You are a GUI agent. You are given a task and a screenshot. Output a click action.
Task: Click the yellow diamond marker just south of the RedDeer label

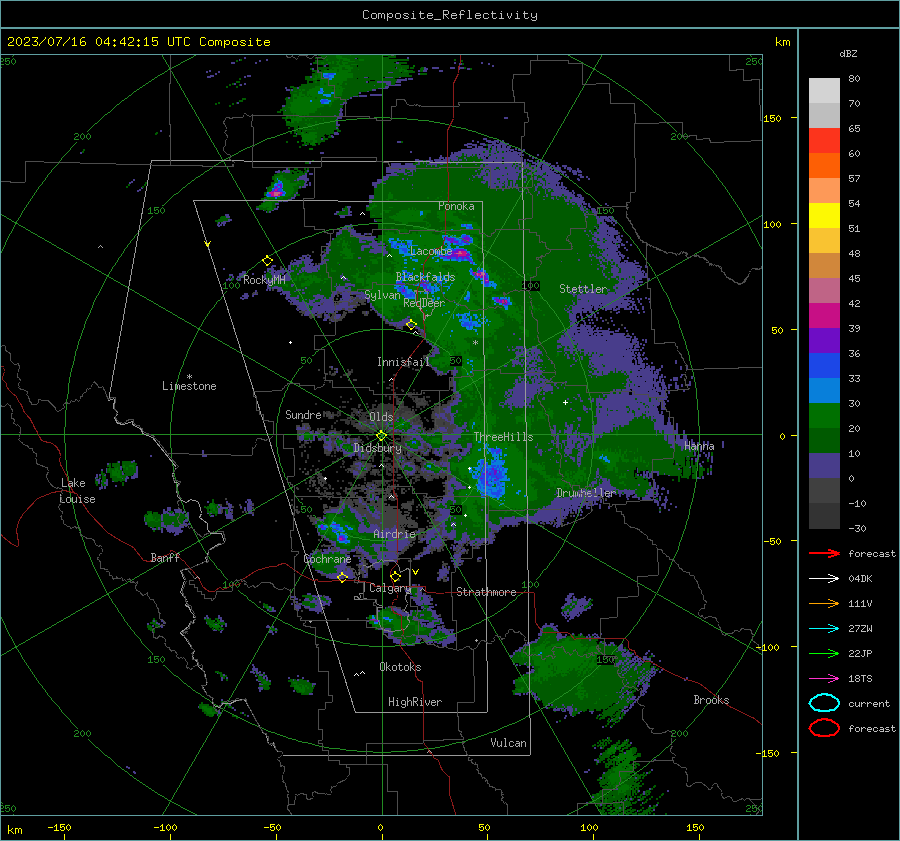tap(411, 325)
